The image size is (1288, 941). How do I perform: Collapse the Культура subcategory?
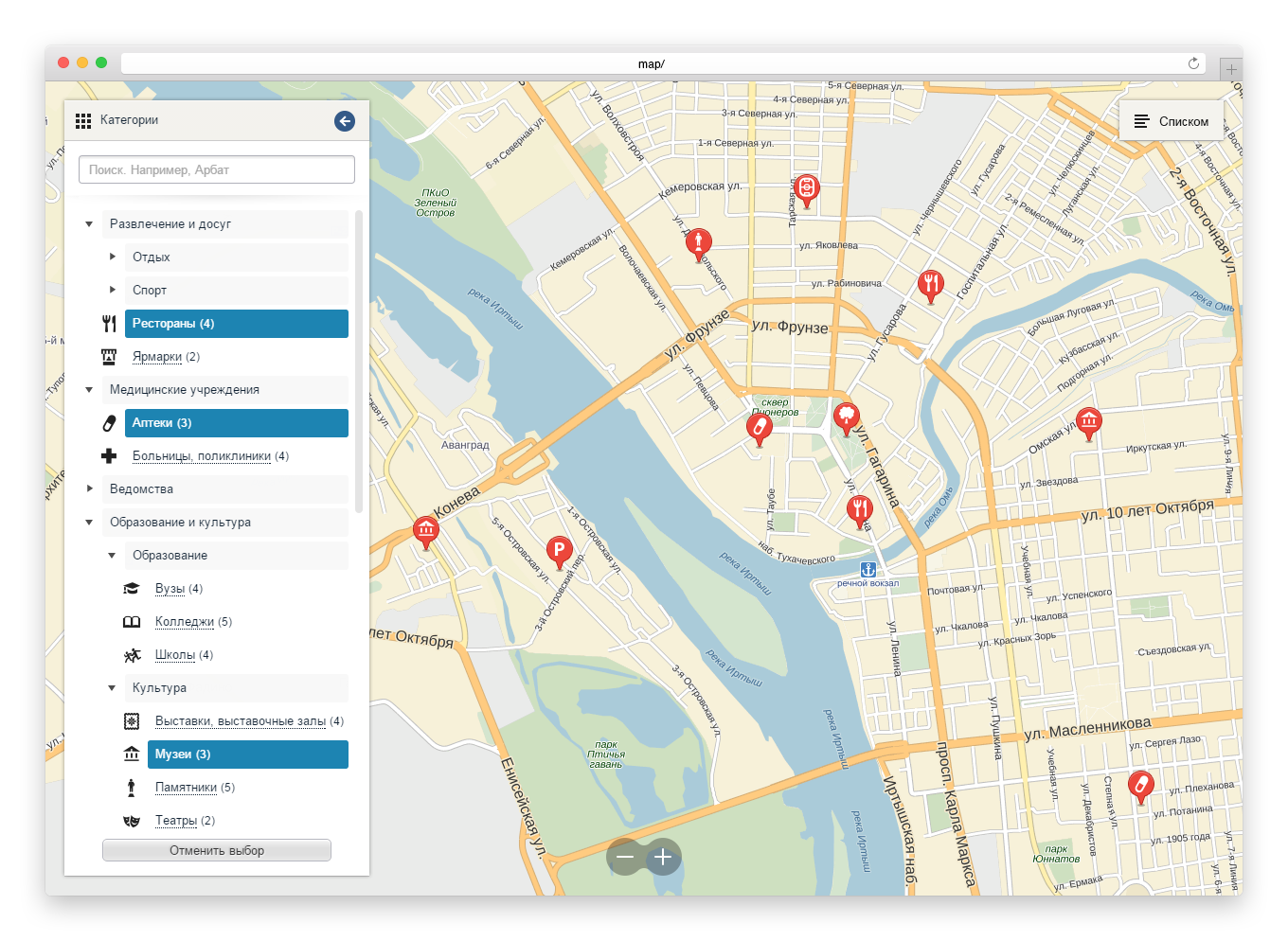[x=112, y=688]
